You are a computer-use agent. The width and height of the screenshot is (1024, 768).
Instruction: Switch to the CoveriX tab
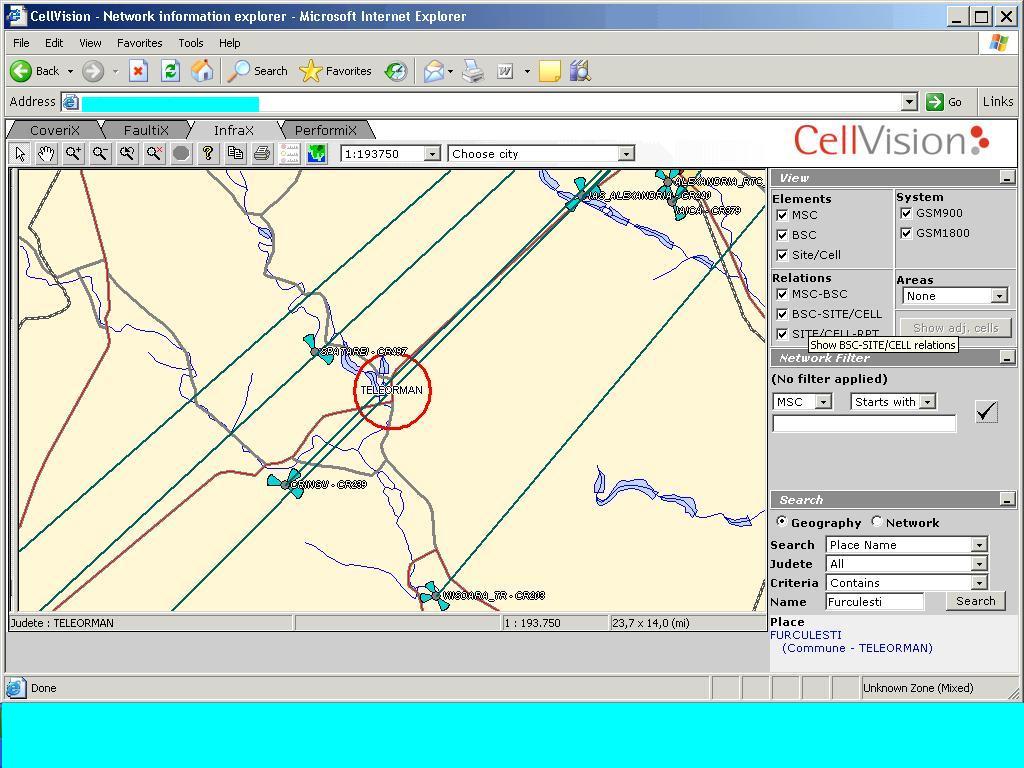(55, 130)
